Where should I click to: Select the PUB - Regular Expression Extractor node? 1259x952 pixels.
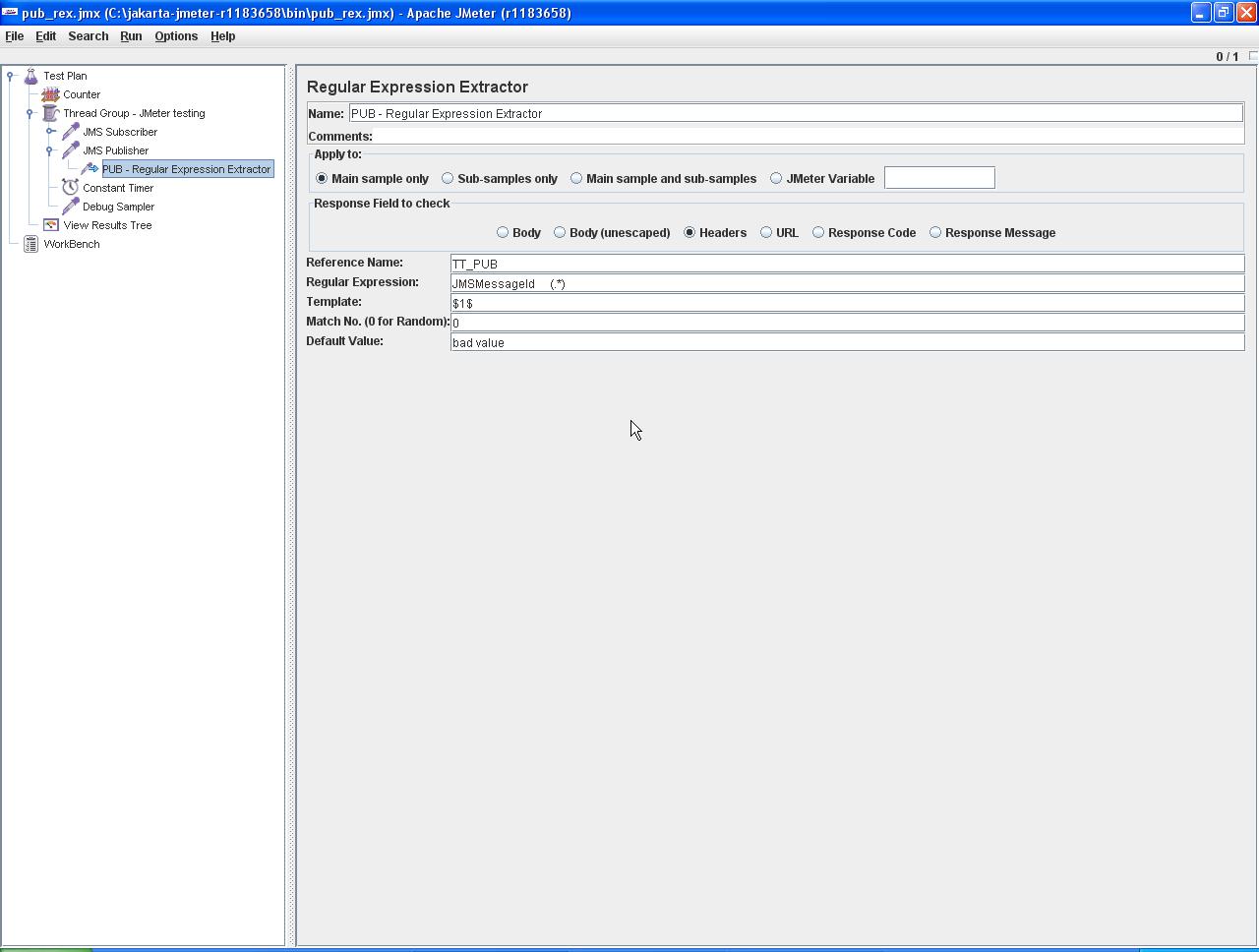[186, 169]
